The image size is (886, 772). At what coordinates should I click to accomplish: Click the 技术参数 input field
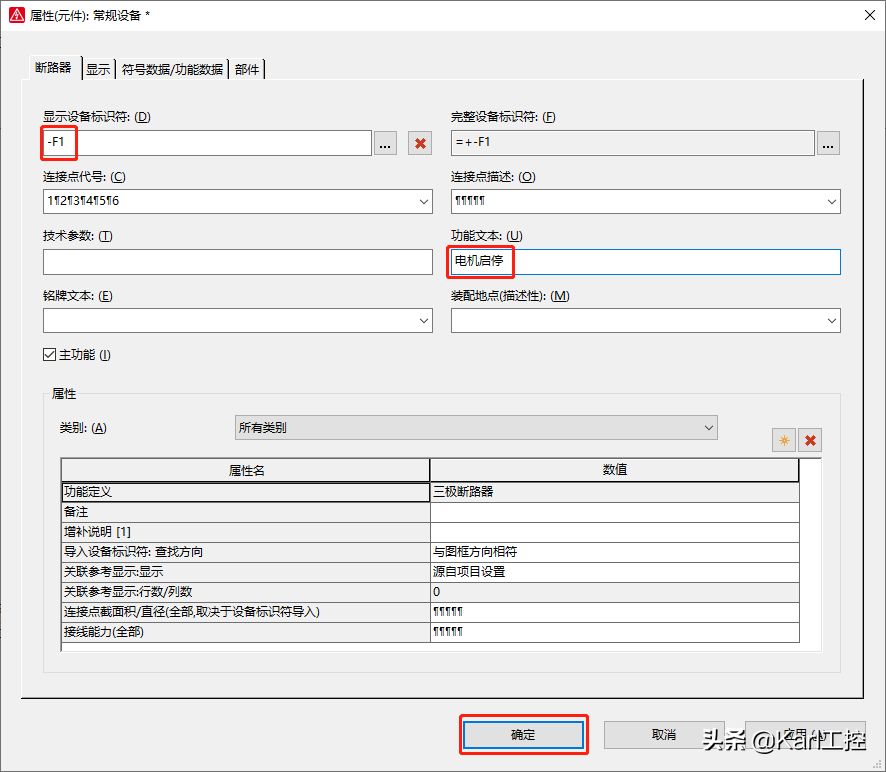point(237,262)
